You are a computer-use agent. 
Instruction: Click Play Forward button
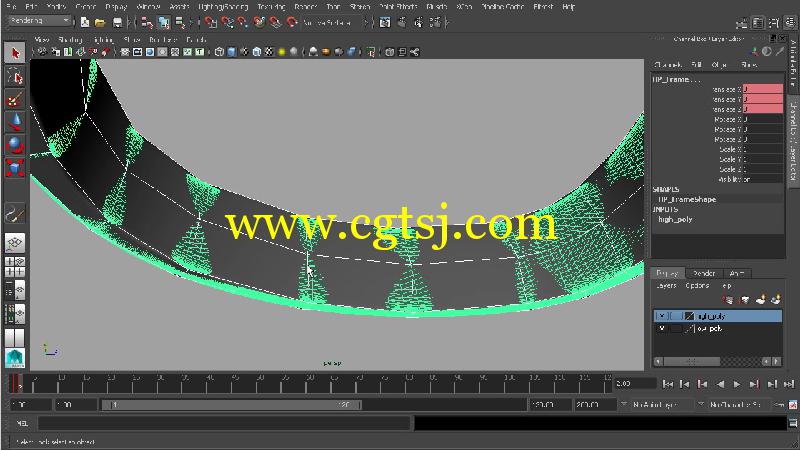click(x=737, y=384)
